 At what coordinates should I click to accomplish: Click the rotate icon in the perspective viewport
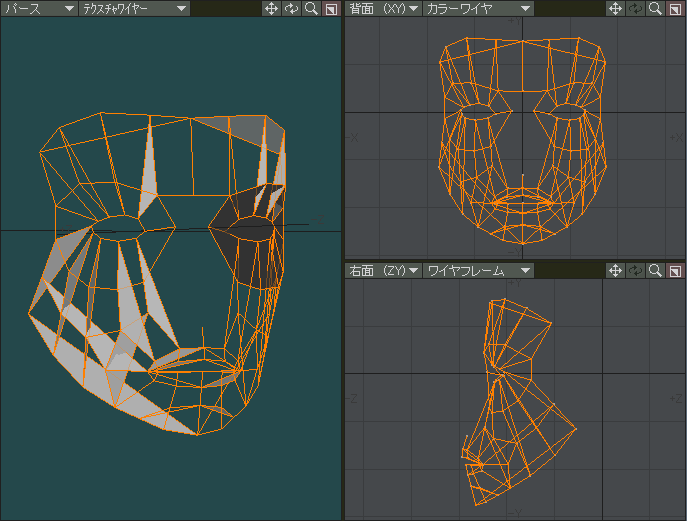click(291, 8)
